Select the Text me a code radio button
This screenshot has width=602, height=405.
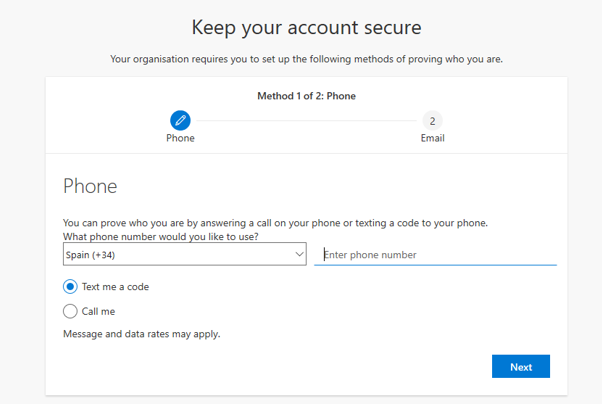[70, 287]
